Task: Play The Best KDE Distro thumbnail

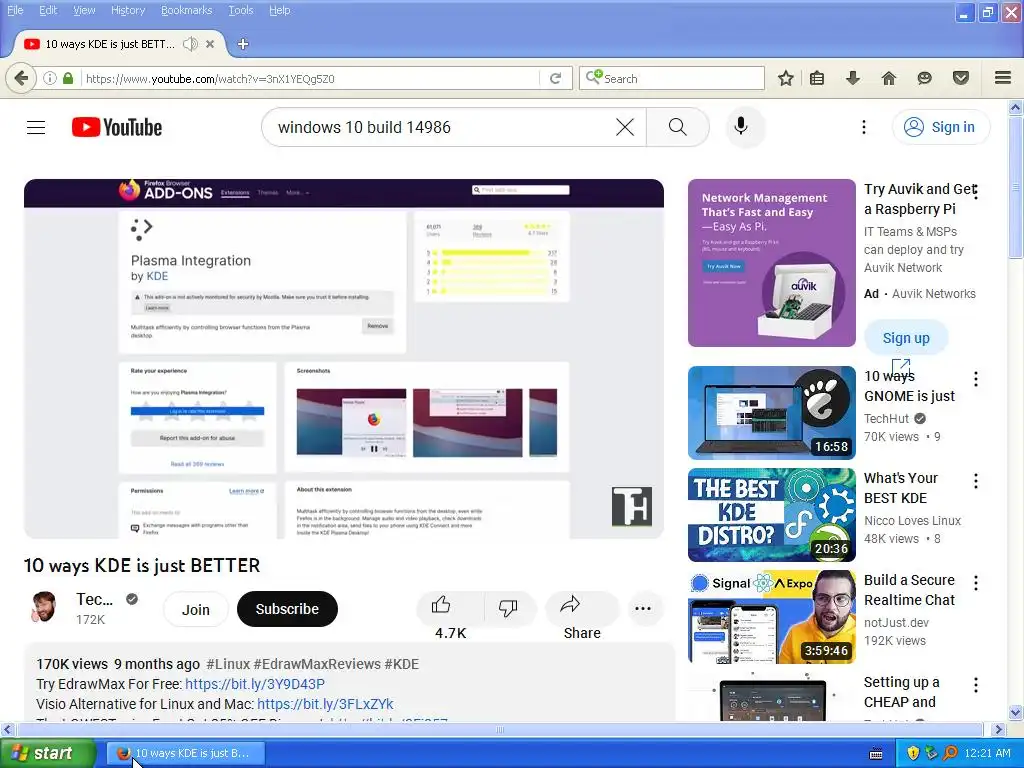Action: point(771,515)
